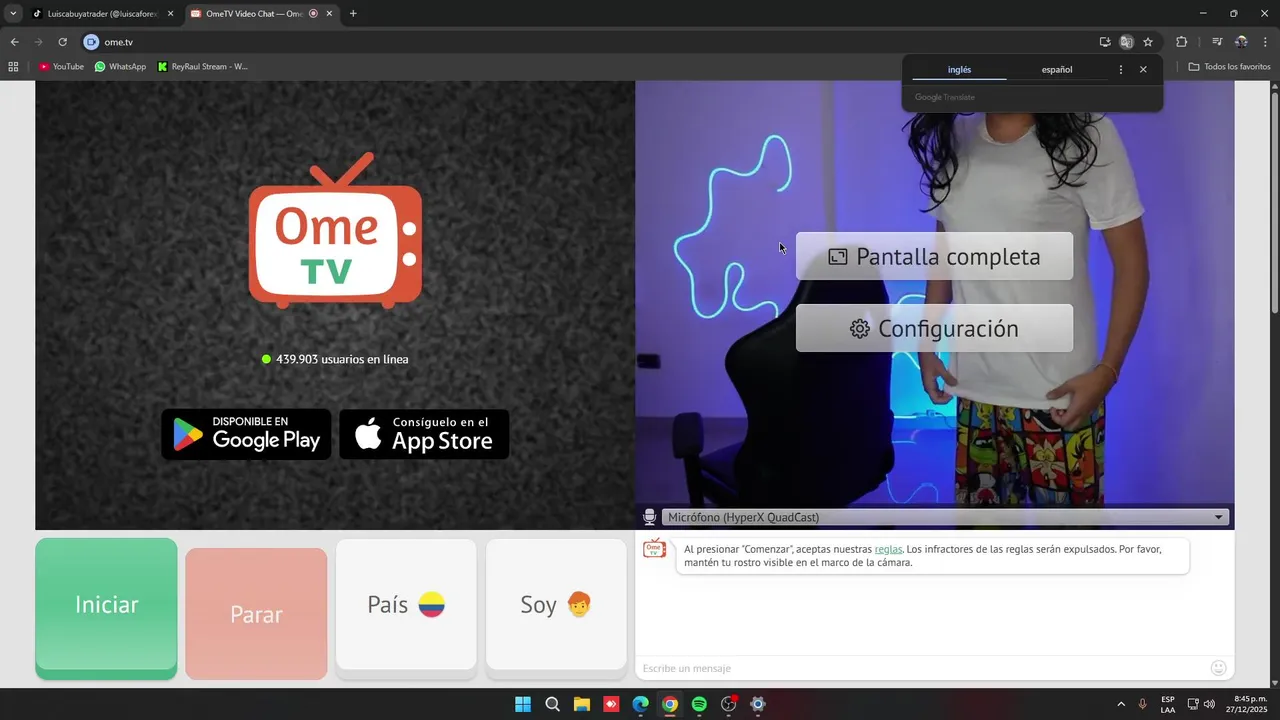Reload the ome.tv page
Viewport: 1280px width, 720px height.
62,42
